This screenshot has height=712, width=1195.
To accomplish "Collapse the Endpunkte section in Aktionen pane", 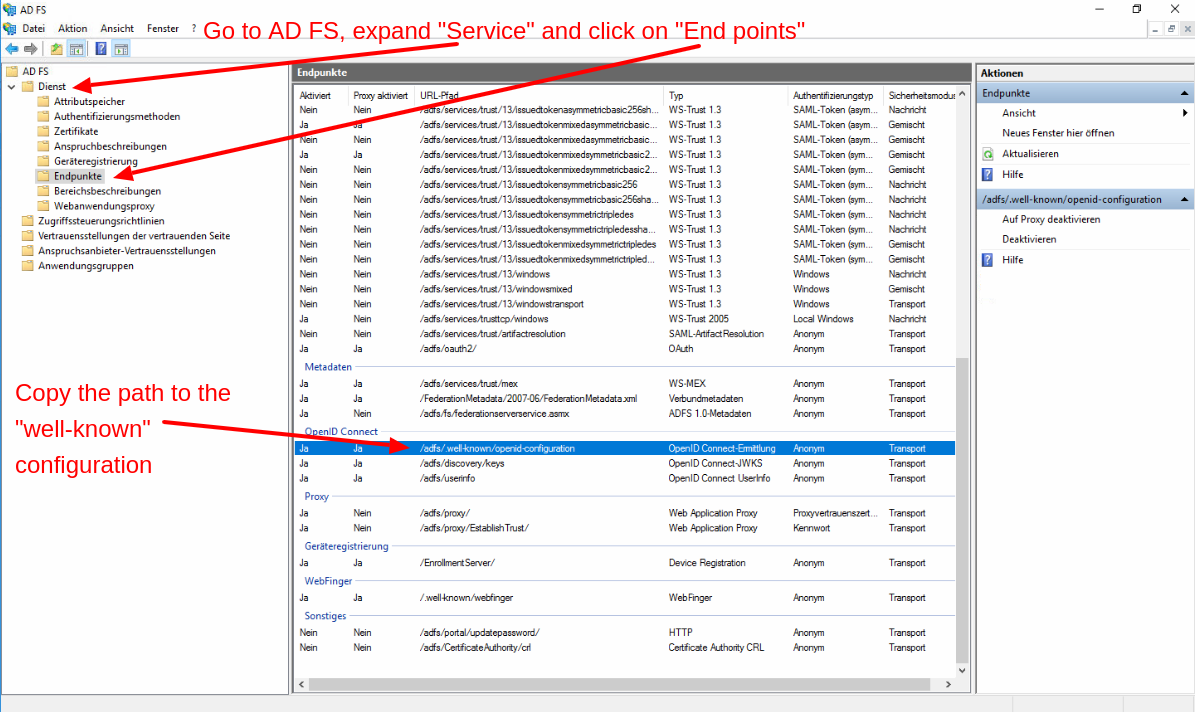I will coord(1184,93).
